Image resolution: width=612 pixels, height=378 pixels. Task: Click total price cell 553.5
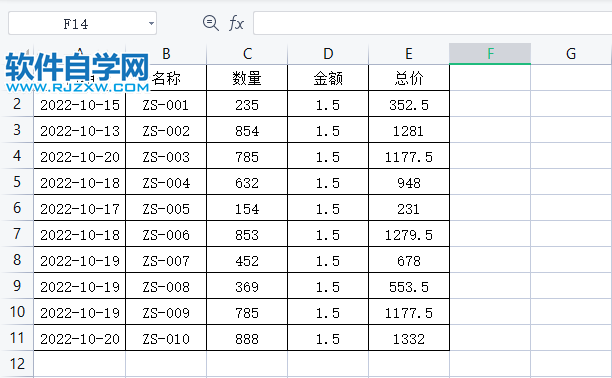pyautogui.click(x=409, y=286)
